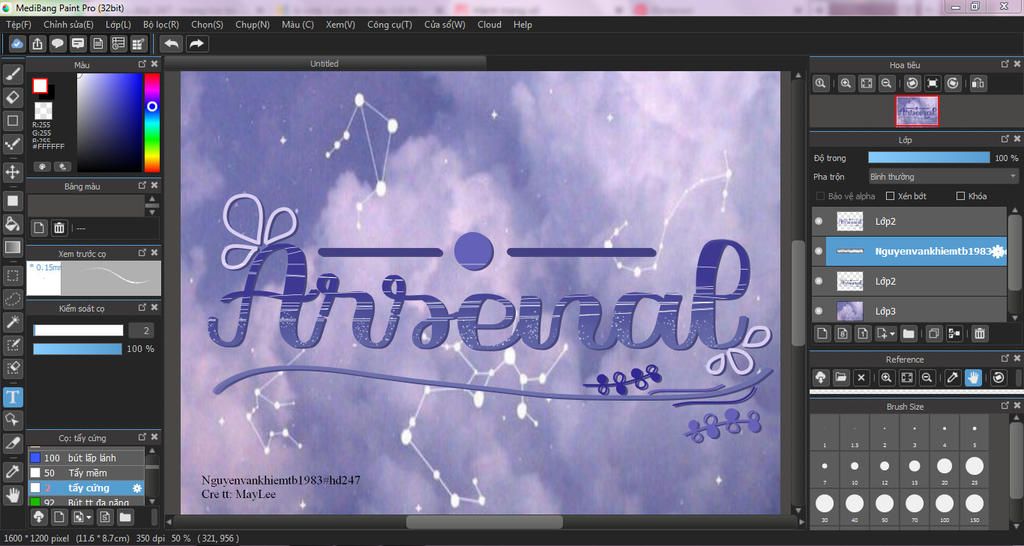Select the Eyedropper tool
This screenshot has width=1024, height=546.
(x=12, y=472)
